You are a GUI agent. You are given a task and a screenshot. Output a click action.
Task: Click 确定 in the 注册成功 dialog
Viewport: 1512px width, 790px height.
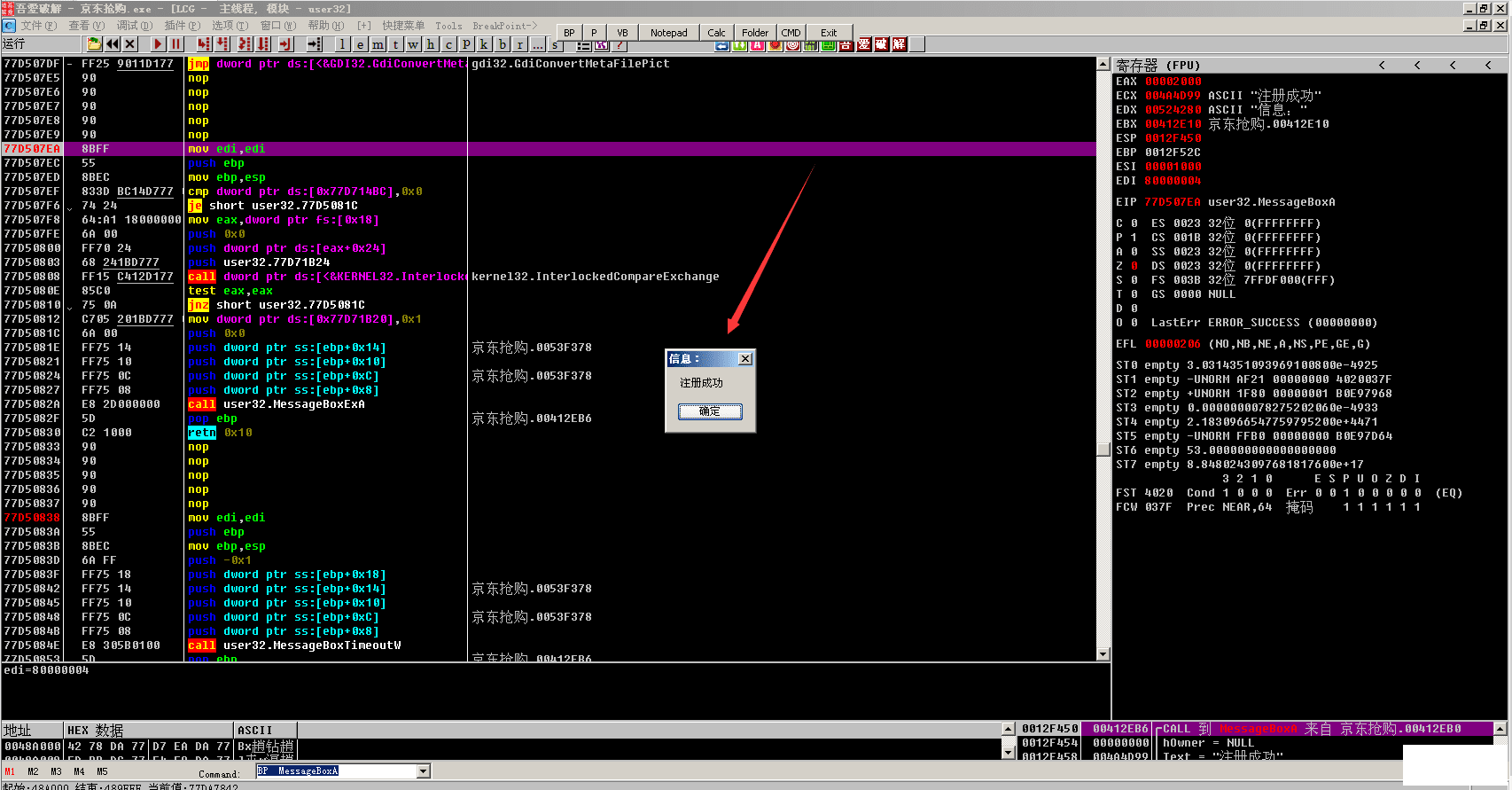tap(710, 411)
